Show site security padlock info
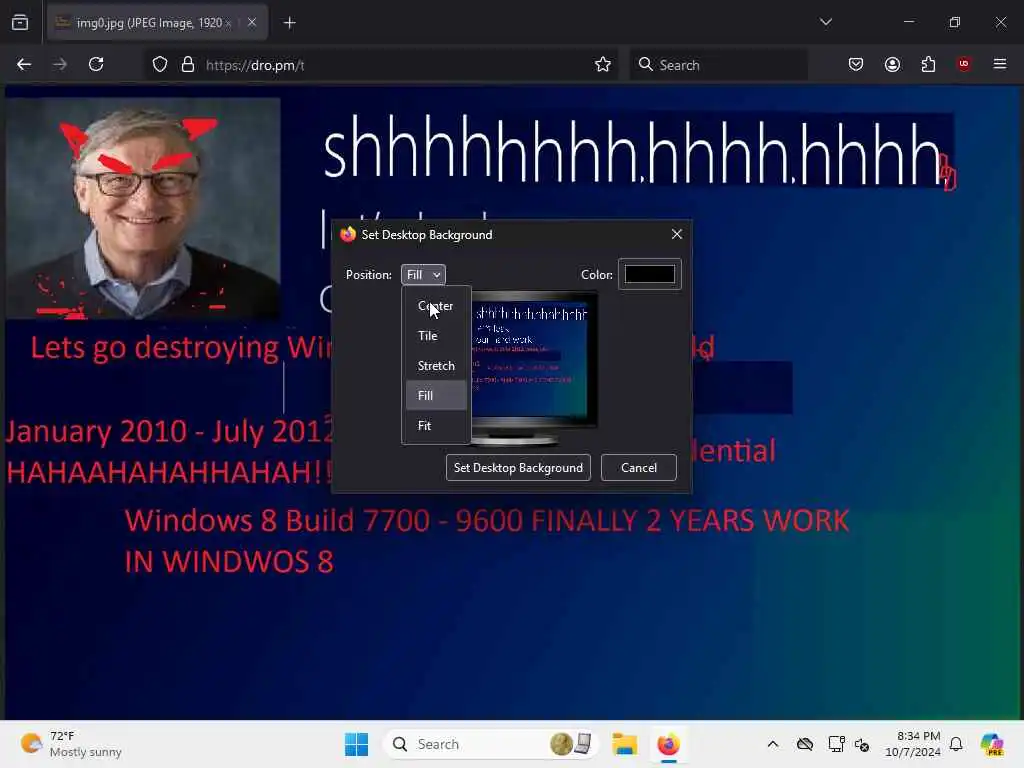1024x768 pixels. [188, 65]
